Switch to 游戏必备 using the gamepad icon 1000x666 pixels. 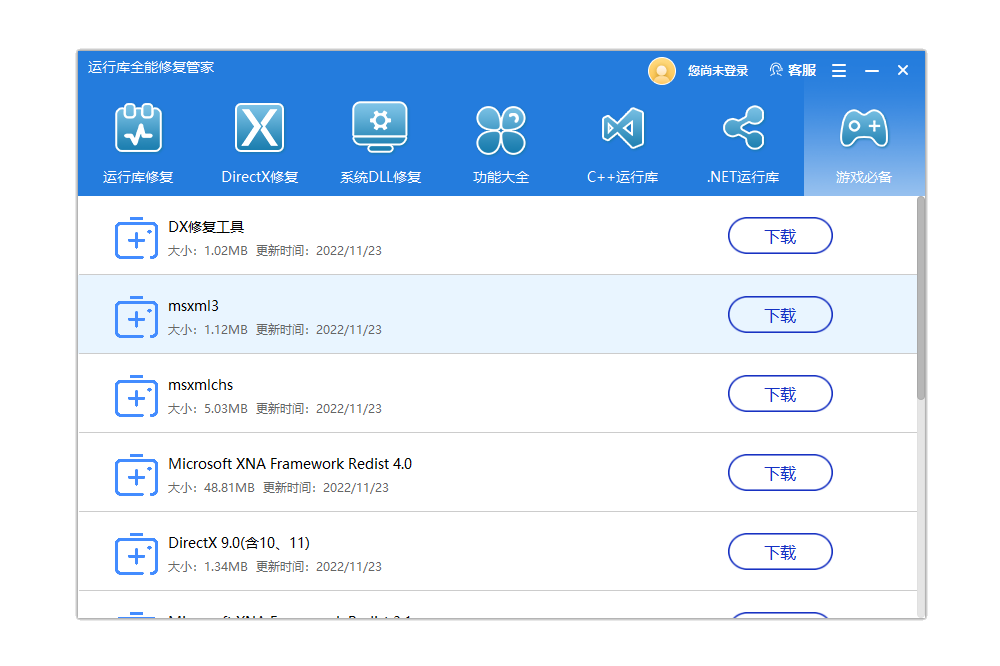click(864, 128)
